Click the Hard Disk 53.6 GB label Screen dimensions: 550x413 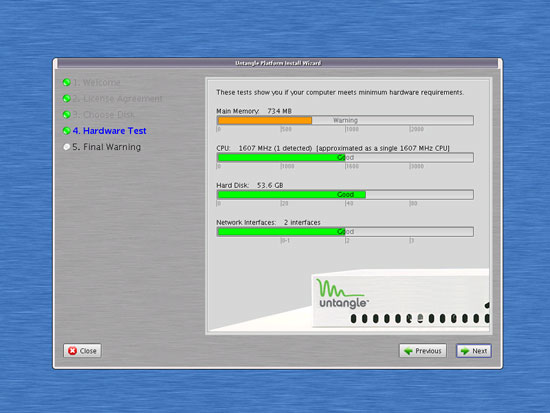(x=249, y=186)
